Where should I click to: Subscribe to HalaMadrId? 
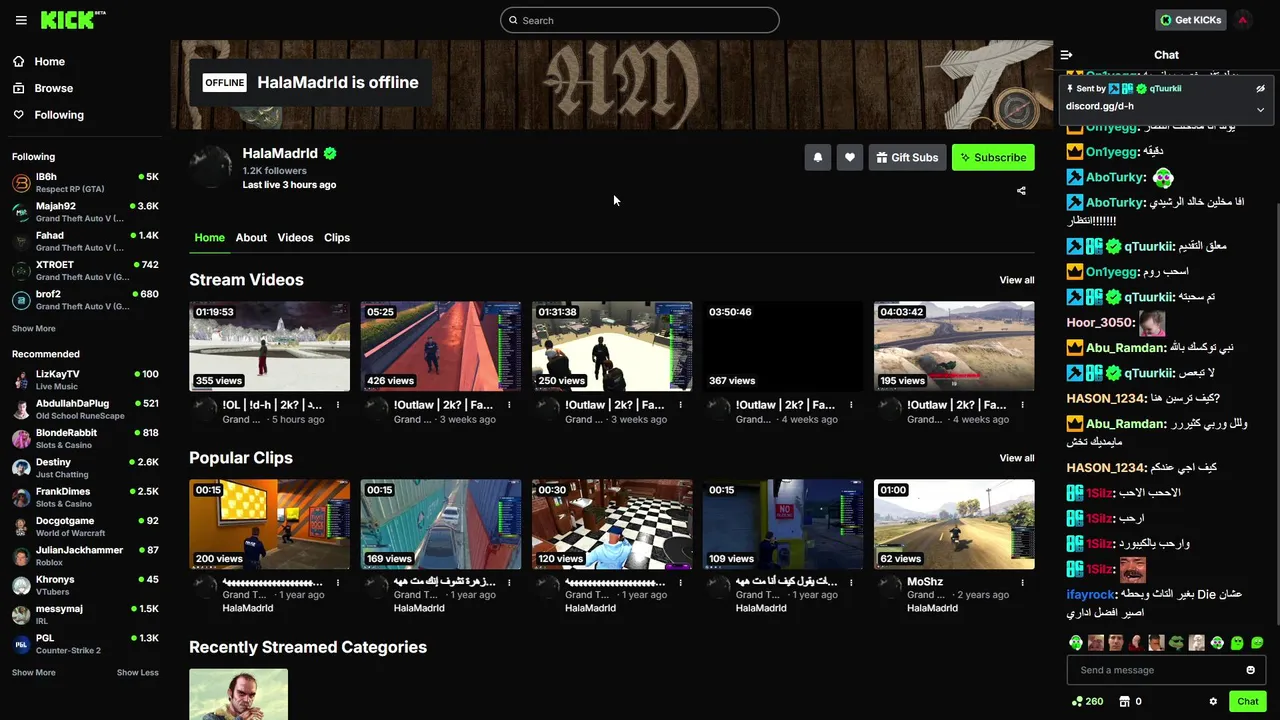993,157
